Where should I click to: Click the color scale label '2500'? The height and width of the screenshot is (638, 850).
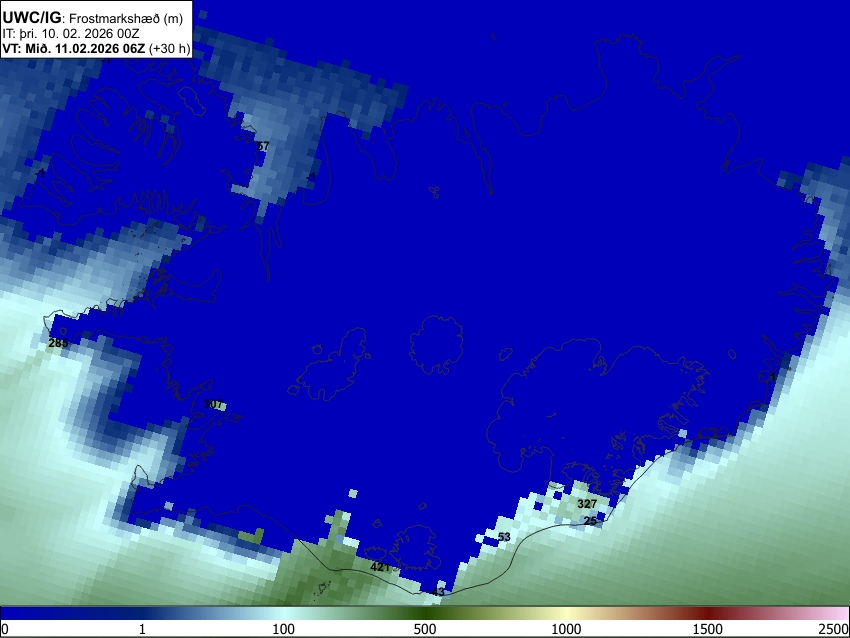(834, 629)
